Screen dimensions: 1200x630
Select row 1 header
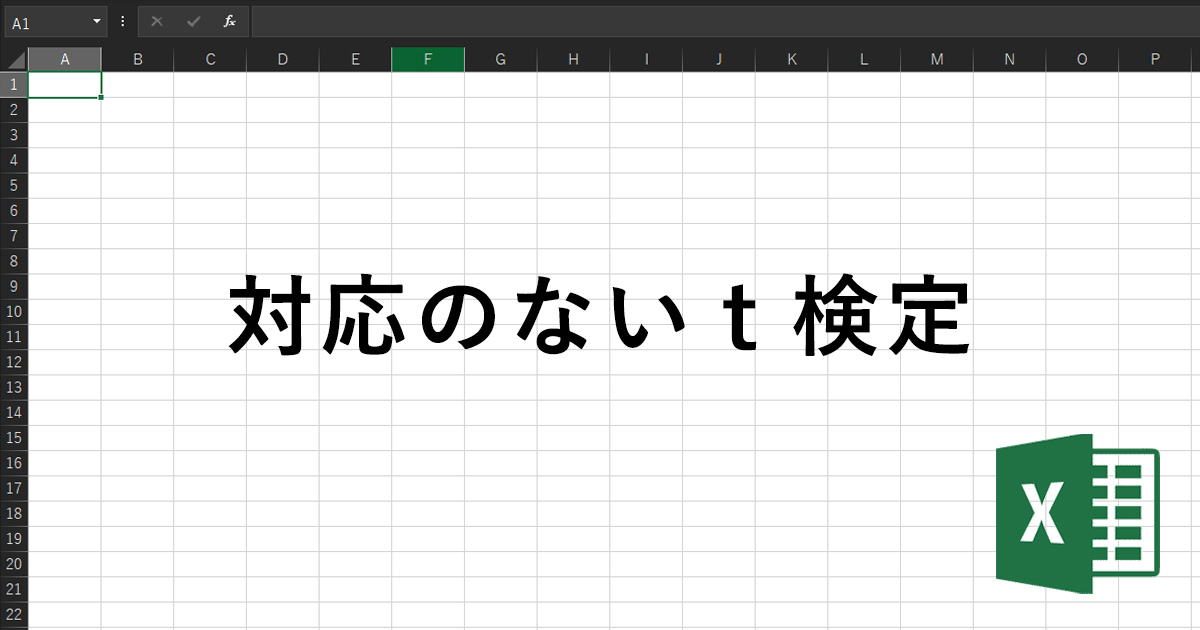click(x=14, y=84)
